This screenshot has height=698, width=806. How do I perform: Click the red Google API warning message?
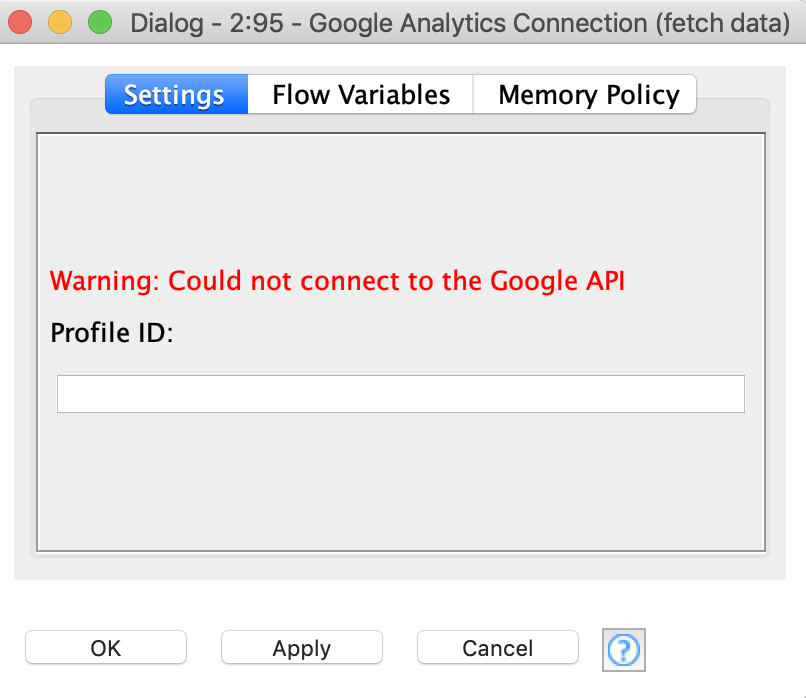click(x=337, y=281)
